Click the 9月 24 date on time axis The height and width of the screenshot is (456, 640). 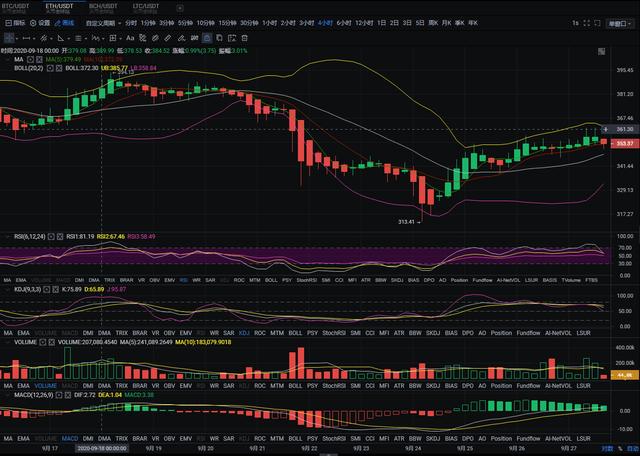413,448
